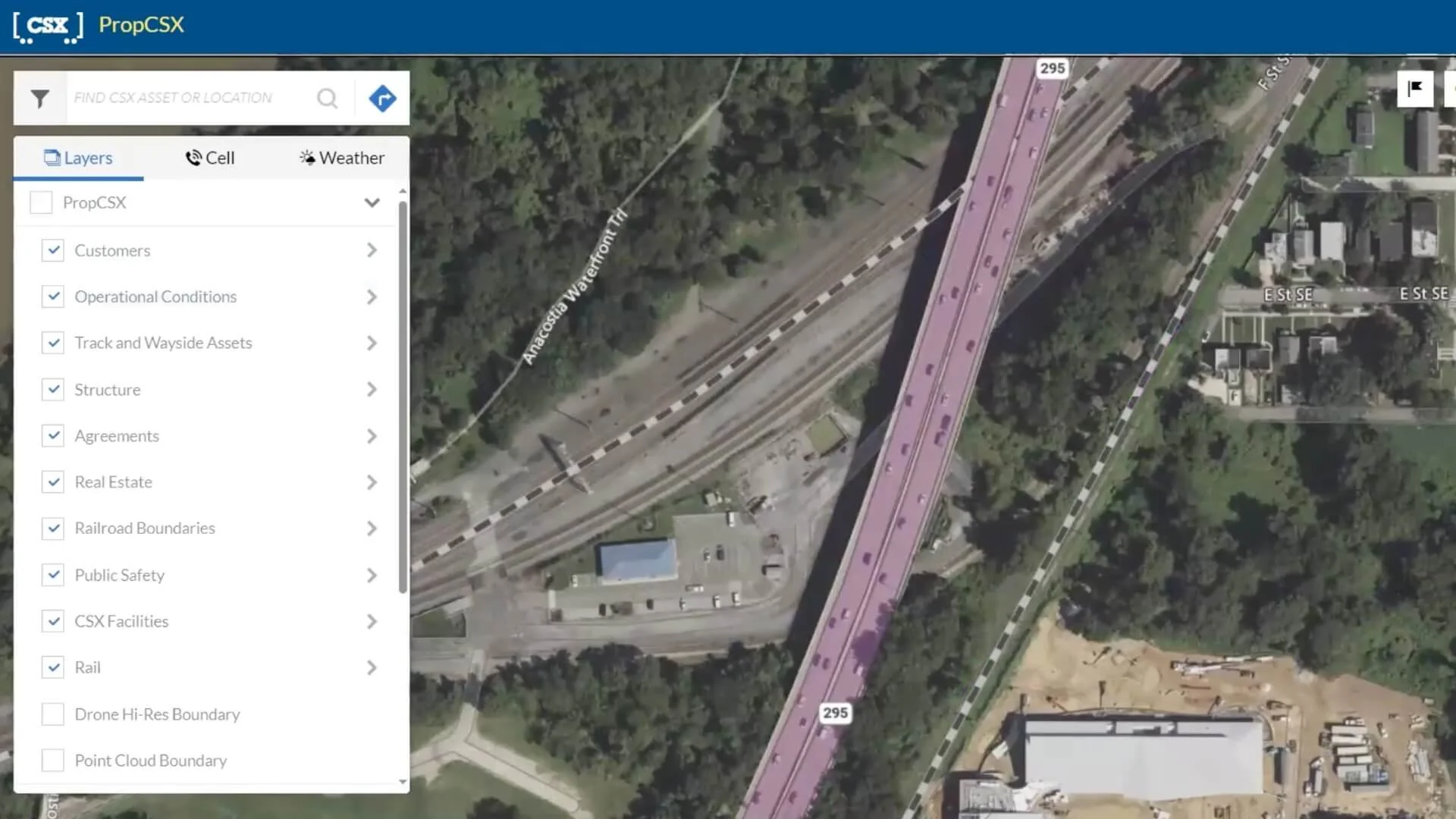Expand the Public Safety arrow
This screenshot has height=819, width=1456.
pyautogui.click(x=372, y=575)
